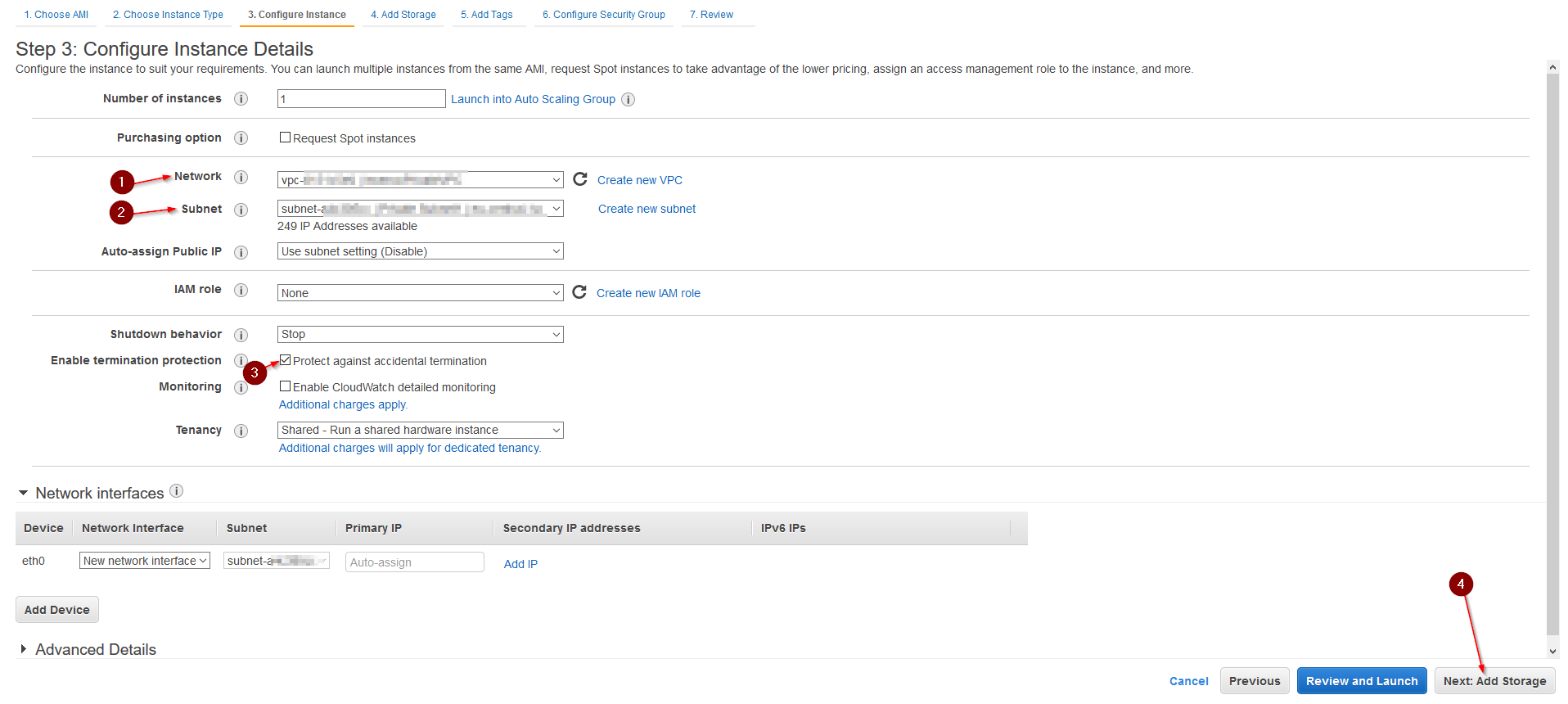
Task: Click the Review and Launch button
Action: tap(1362, 681)
